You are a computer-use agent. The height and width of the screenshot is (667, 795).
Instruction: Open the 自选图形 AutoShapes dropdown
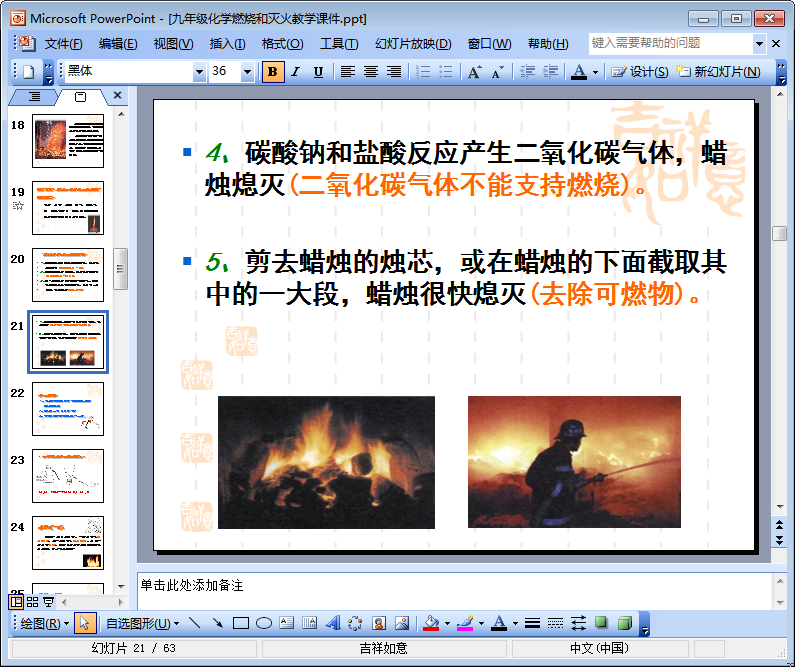[x=142, y=623]
